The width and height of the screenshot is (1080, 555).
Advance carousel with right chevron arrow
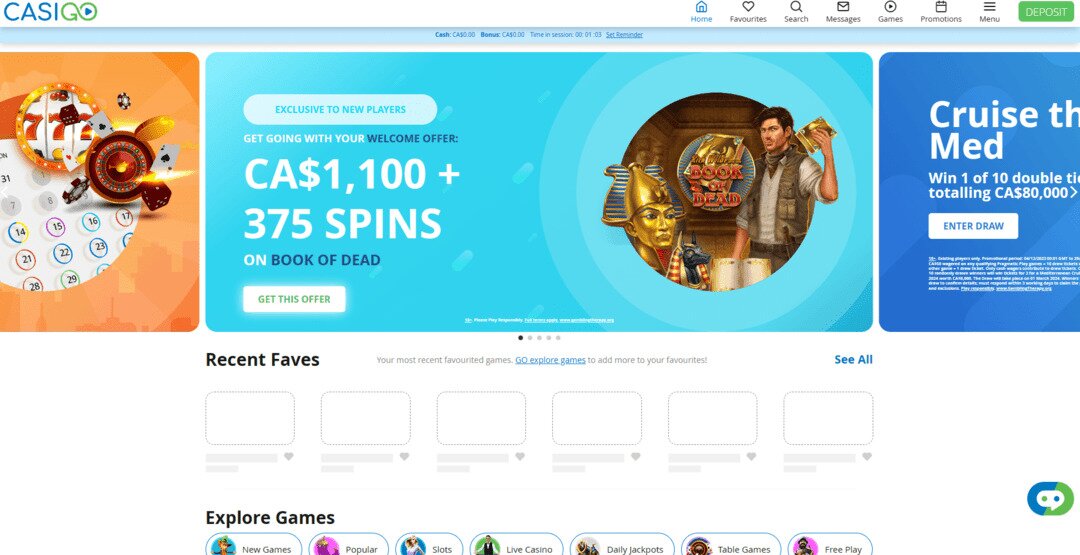(x=1073, y=192)
